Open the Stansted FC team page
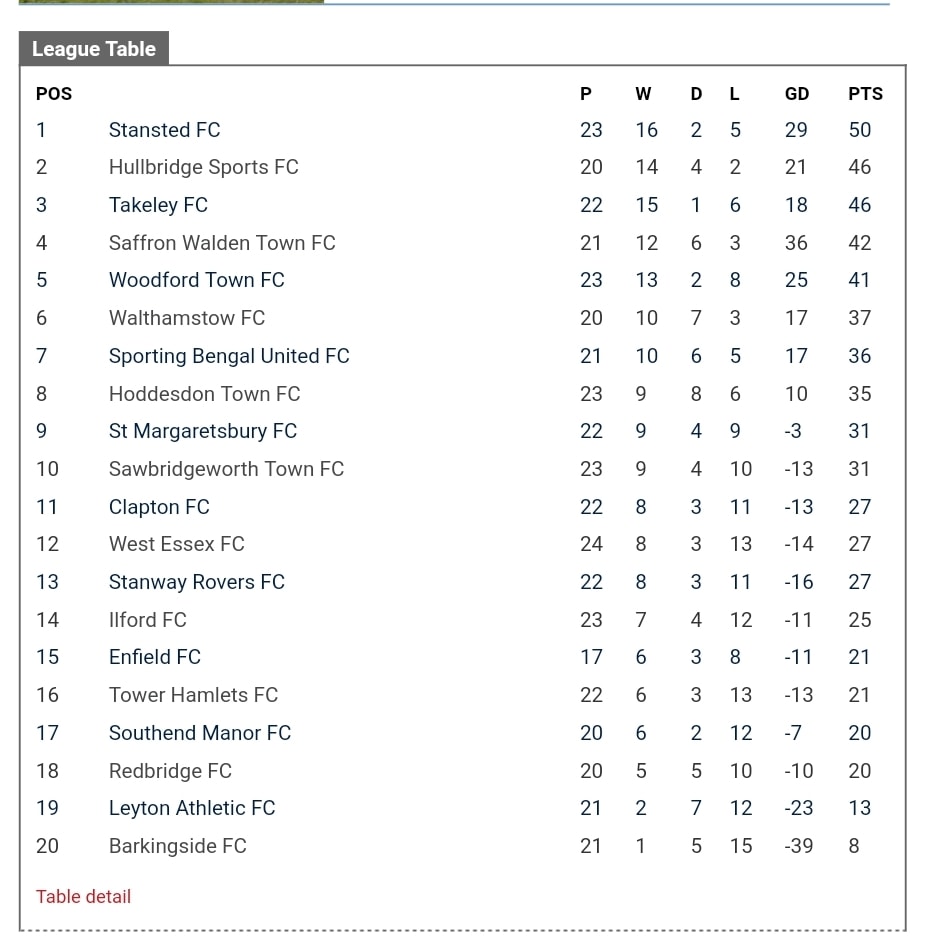The height and width of the screenshot is (945, 925). tap(165, 130)
